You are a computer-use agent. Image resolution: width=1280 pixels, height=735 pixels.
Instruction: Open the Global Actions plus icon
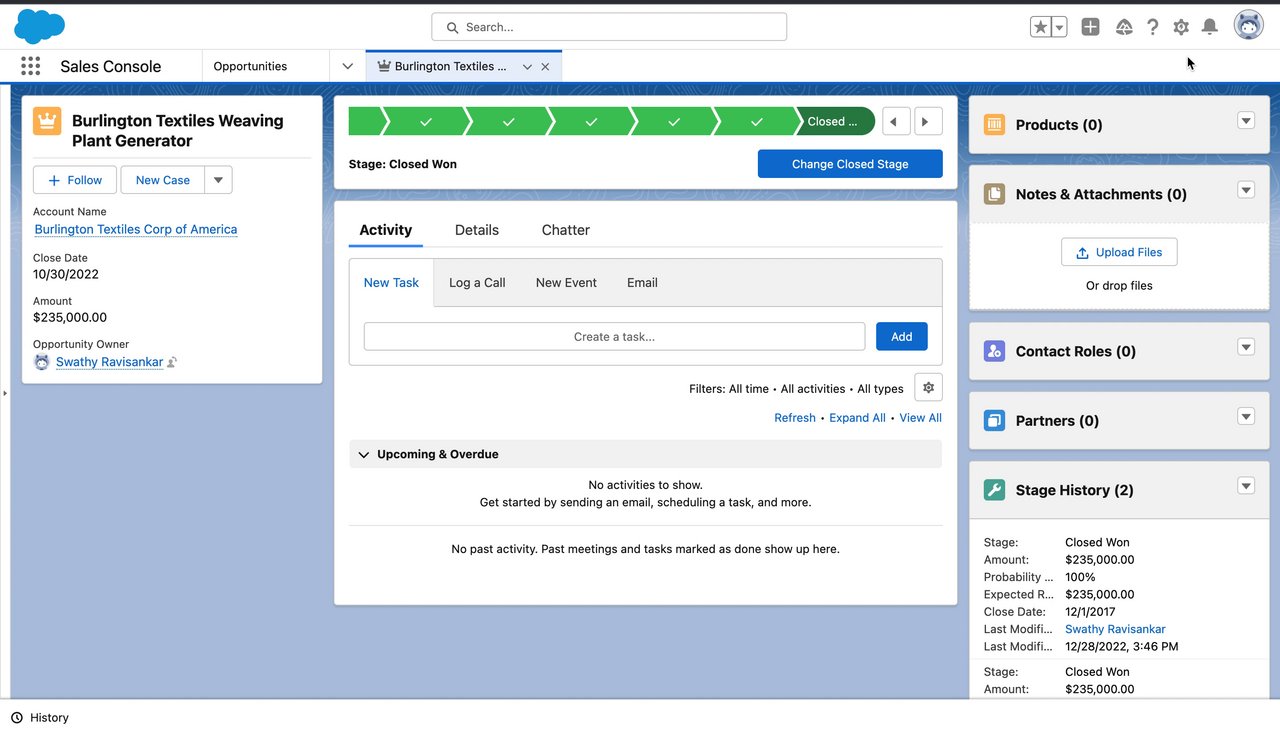point(1090,27)
